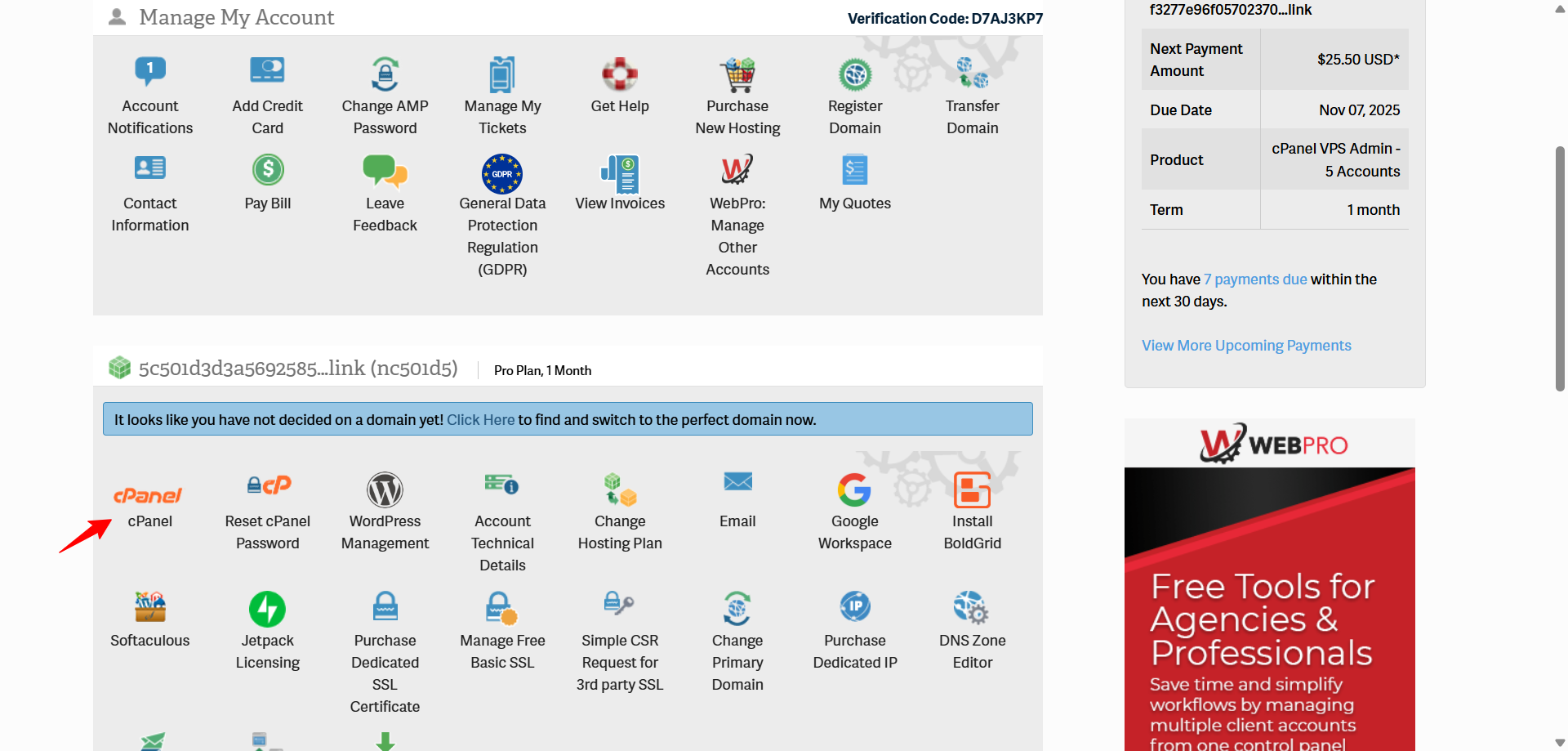The width and height of the screenshot is (1568, 751).
Task: Open Purchase New Hosting cart icon
Action: (x=737, y=74)
